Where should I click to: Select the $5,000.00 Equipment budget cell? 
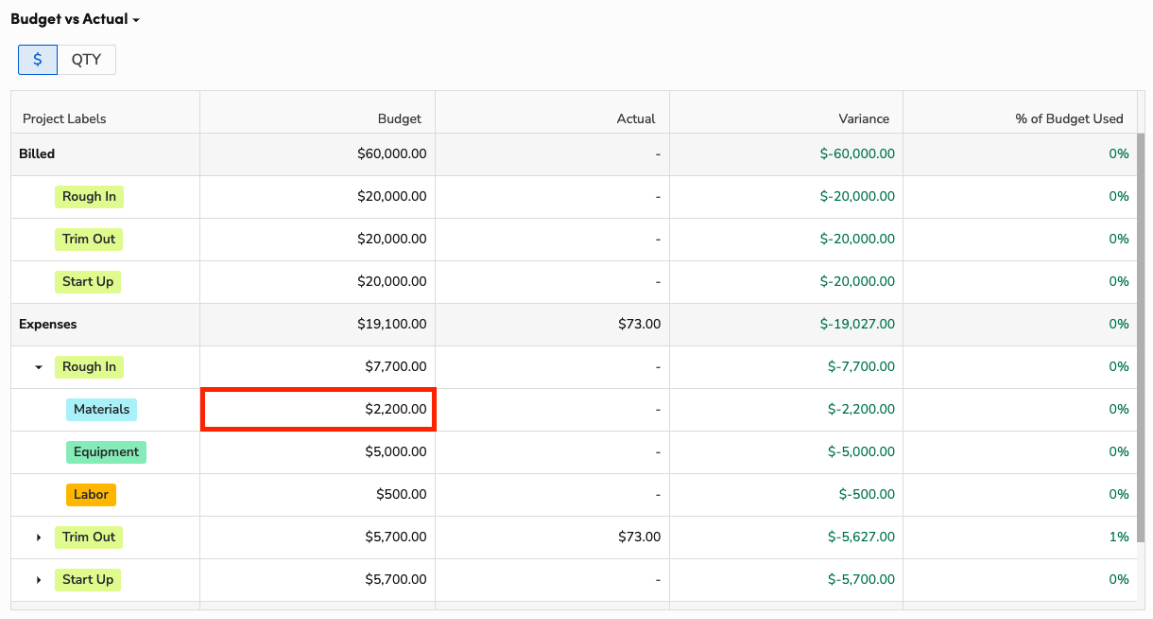coord(318,452)
